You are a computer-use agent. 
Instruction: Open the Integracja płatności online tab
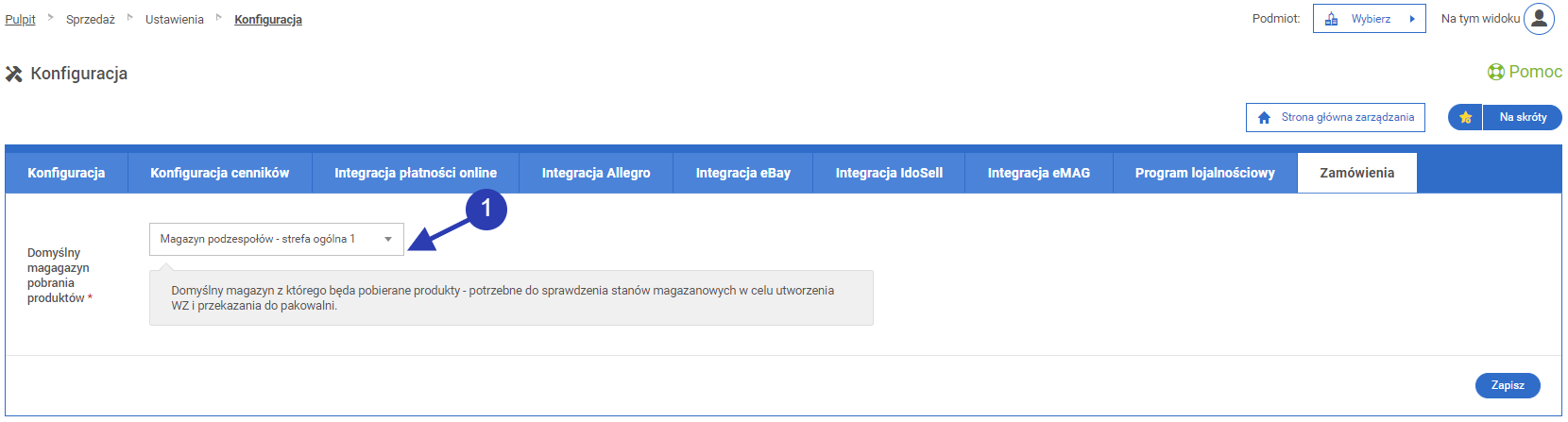415,173
